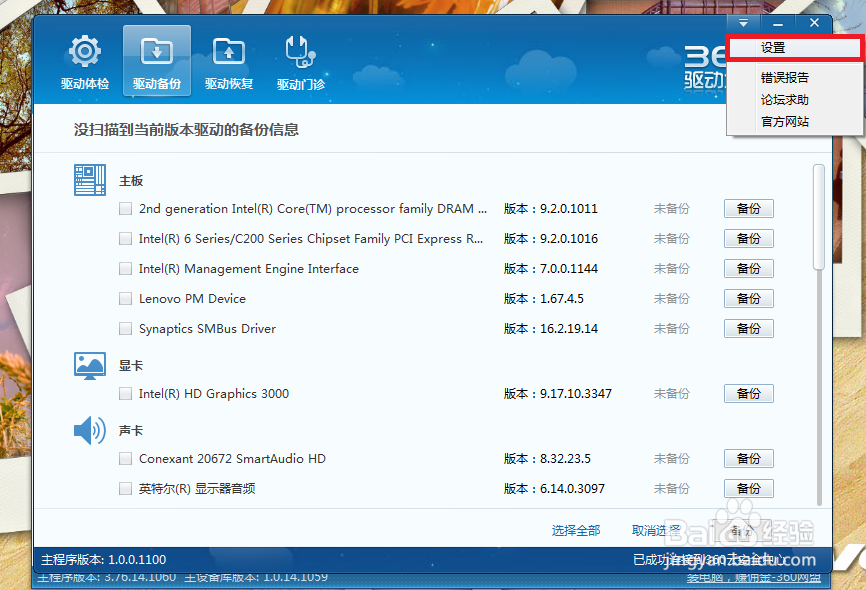This screenshot has width=866, height=590.
Task: Close the driver manager window
Action: 814,23
